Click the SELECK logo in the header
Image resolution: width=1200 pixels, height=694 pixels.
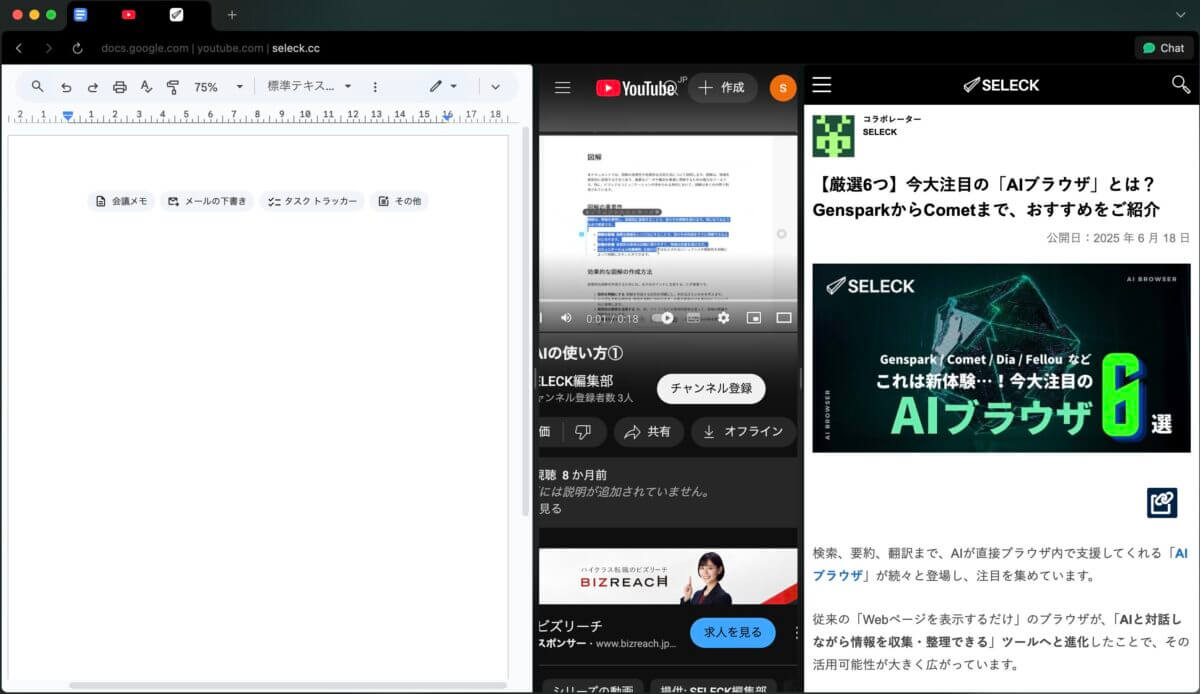click(1001, 85)
